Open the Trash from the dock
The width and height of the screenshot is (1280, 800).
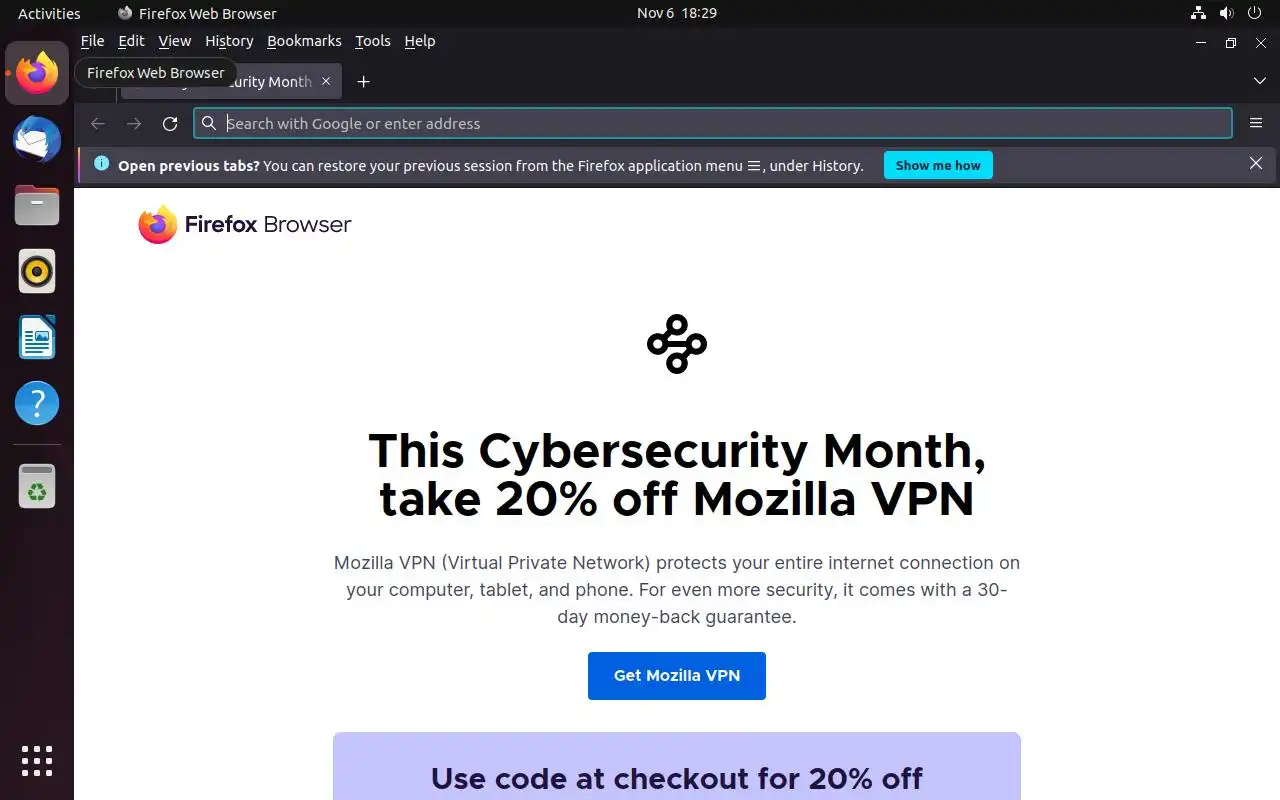pos(37,486)
